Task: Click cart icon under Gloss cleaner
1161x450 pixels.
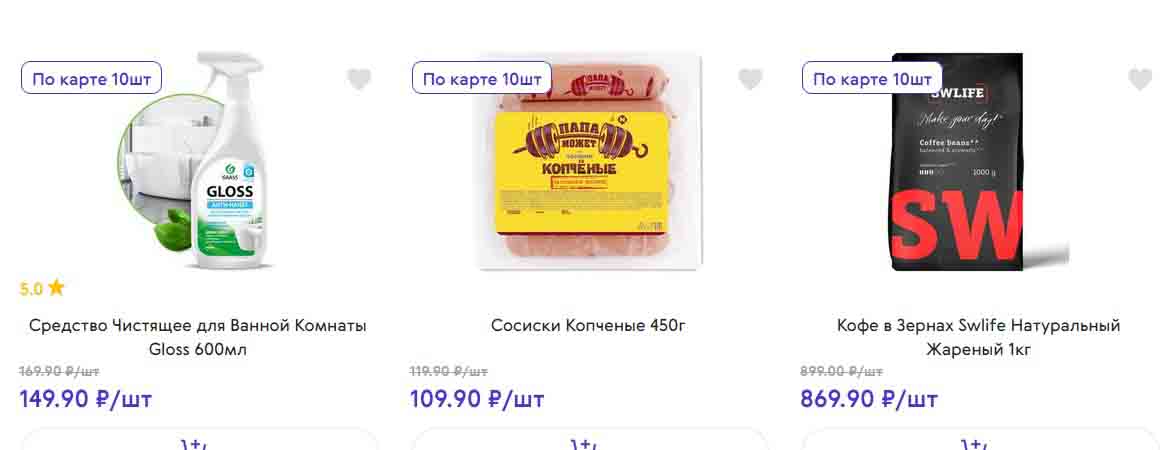Action: 199,441
